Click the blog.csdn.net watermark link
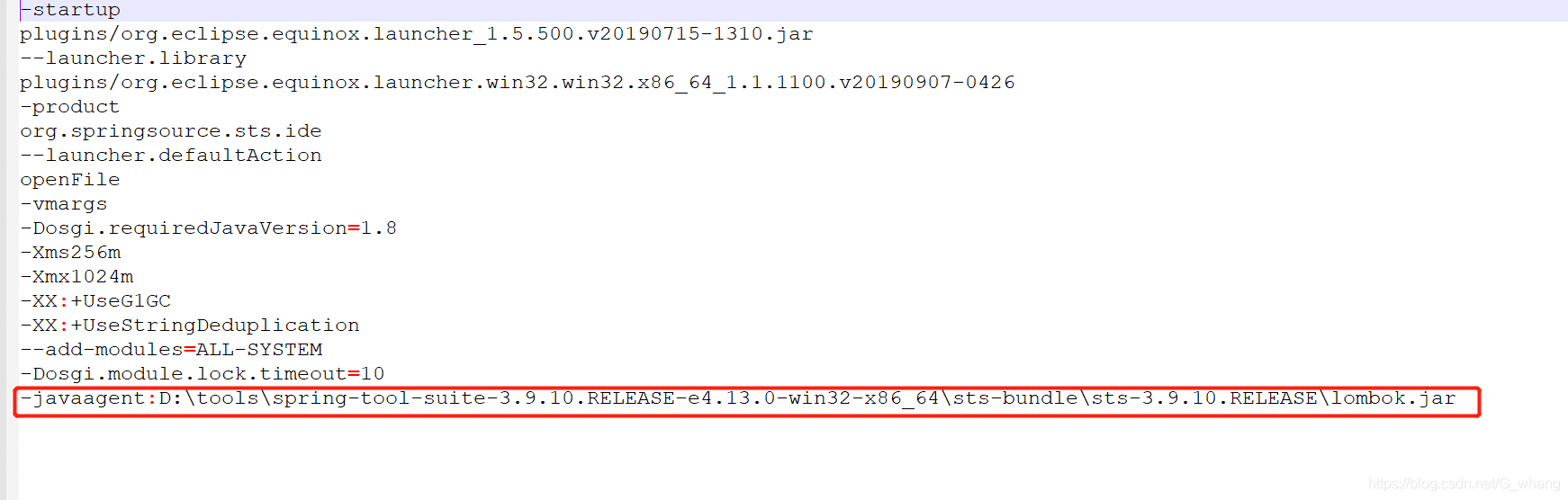1568x500 pixels. 1464,484
